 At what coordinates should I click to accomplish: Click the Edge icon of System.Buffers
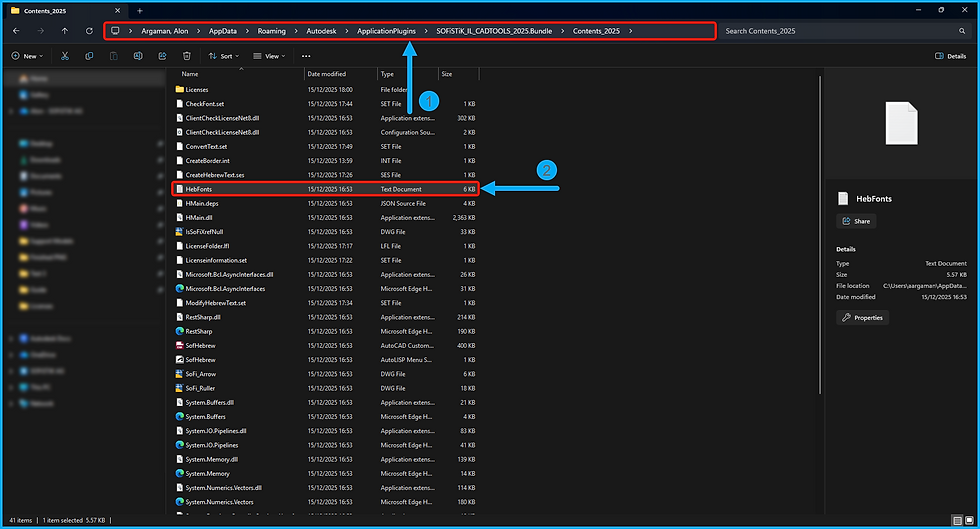tap(179, 416)
